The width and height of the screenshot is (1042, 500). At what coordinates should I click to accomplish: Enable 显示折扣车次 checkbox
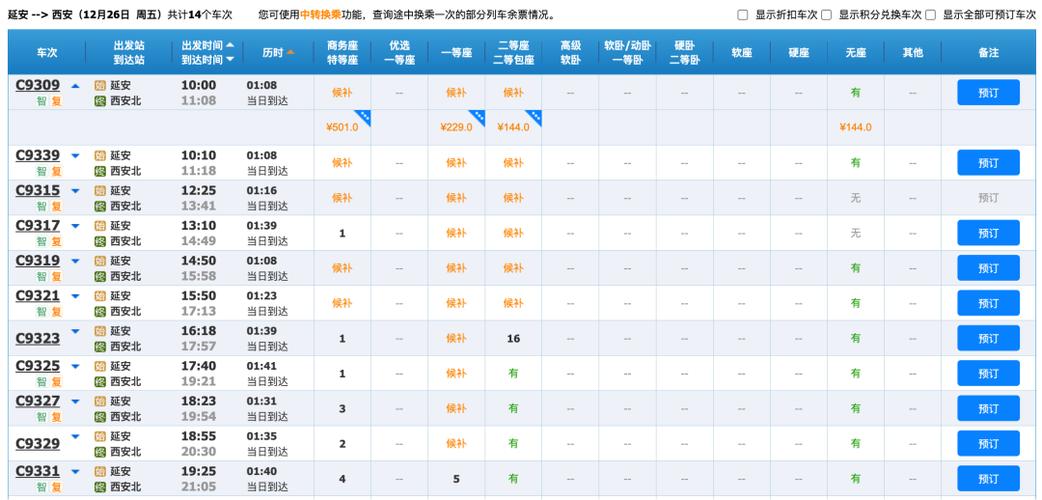(x=743, y=15)
